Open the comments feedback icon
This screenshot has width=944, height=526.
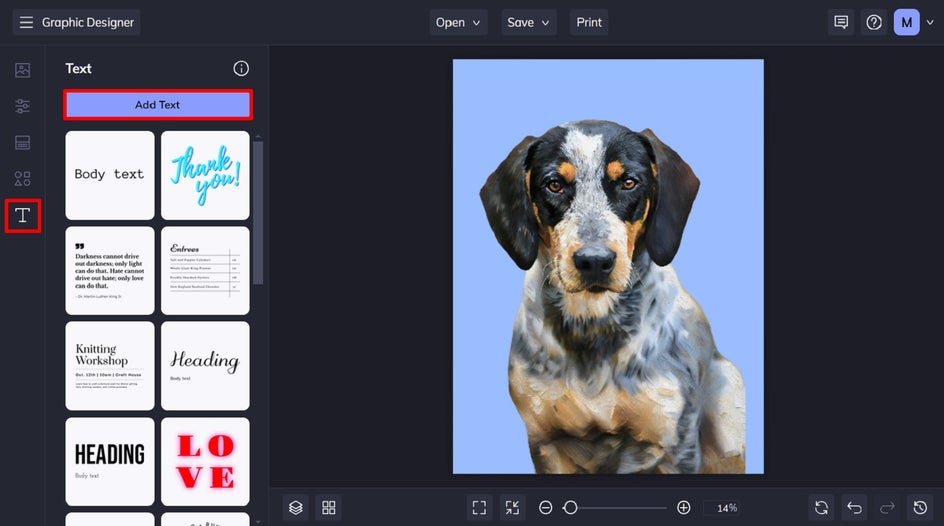840,22
